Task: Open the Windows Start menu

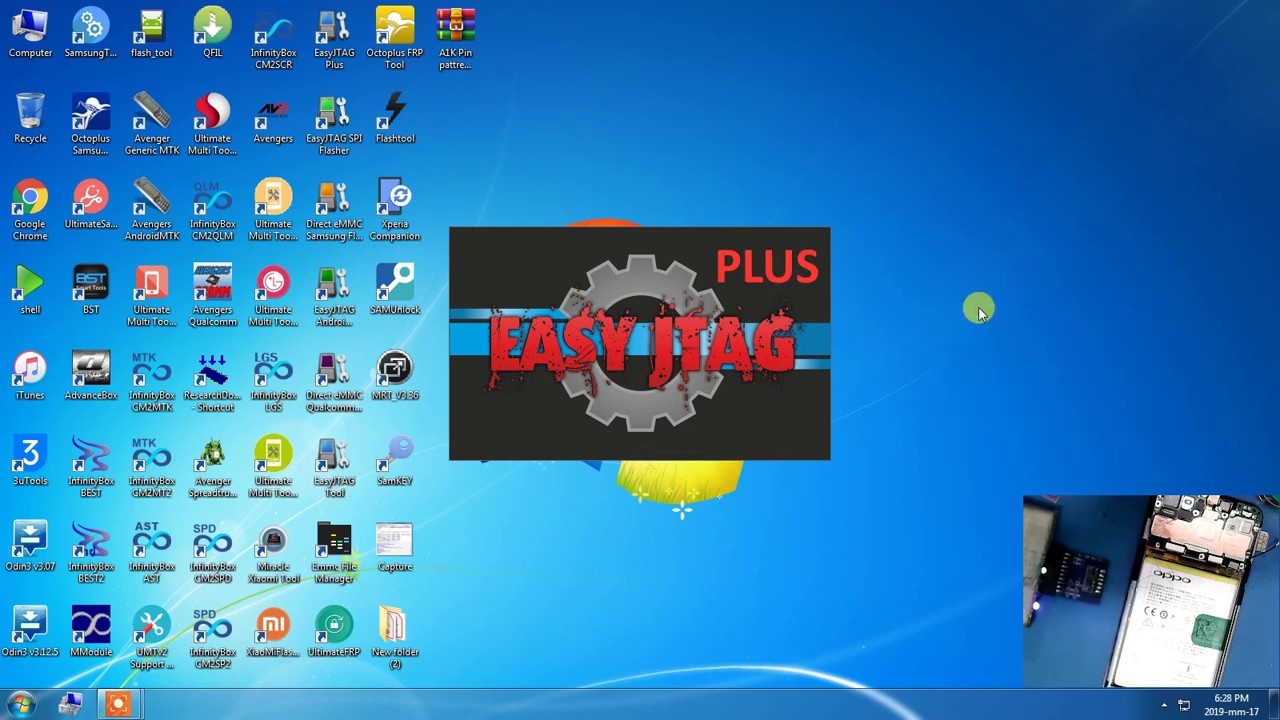Action: coord(21,704)
